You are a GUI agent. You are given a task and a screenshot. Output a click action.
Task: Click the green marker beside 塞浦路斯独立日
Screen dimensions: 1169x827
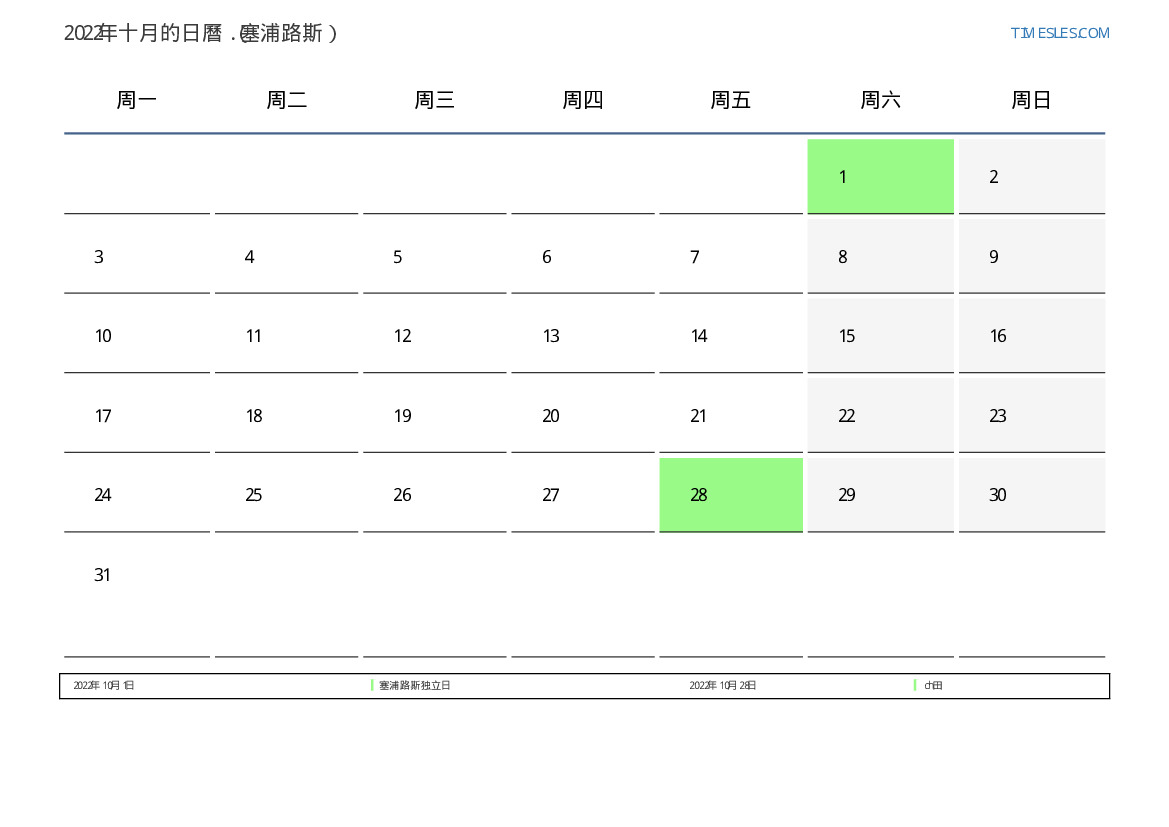[x=372, y=686]
